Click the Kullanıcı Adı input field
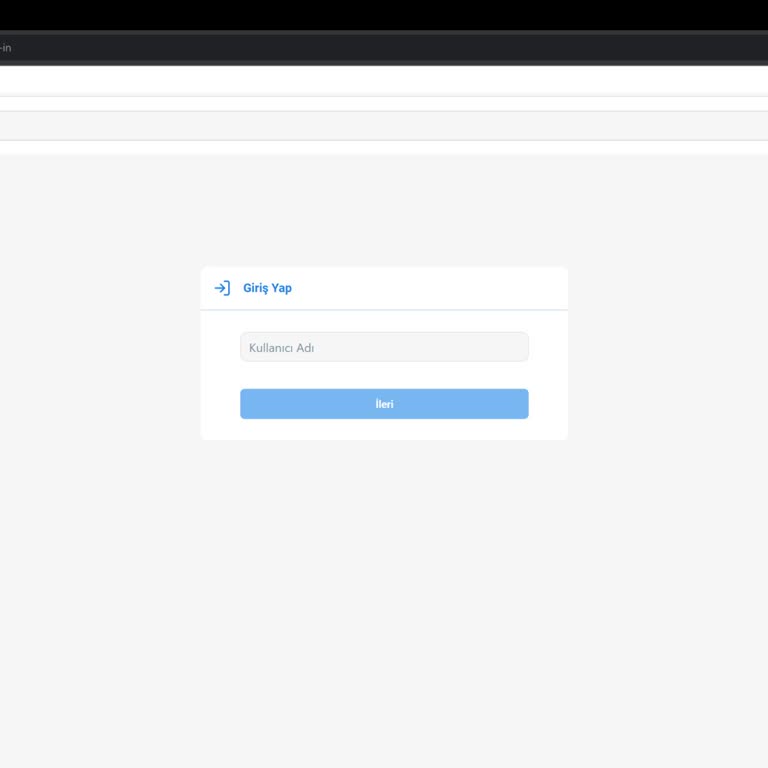Viewport: 768px width, 768px height. tap(384, 347)
